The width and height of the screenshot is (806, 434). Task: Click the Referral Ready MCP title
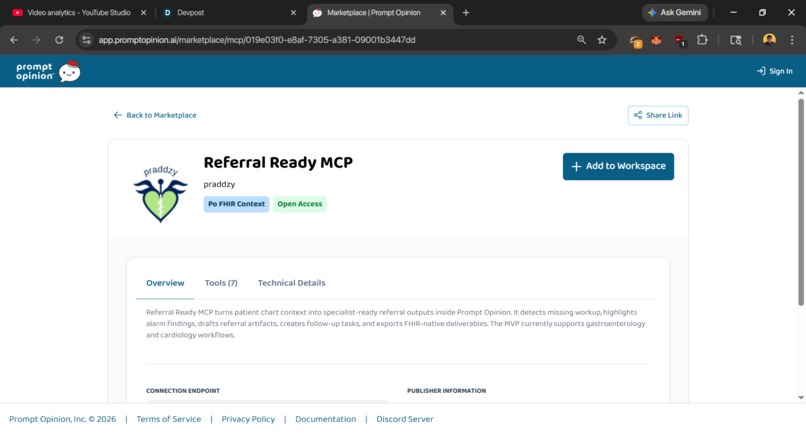pyautogui.click(x=278, y=162)
